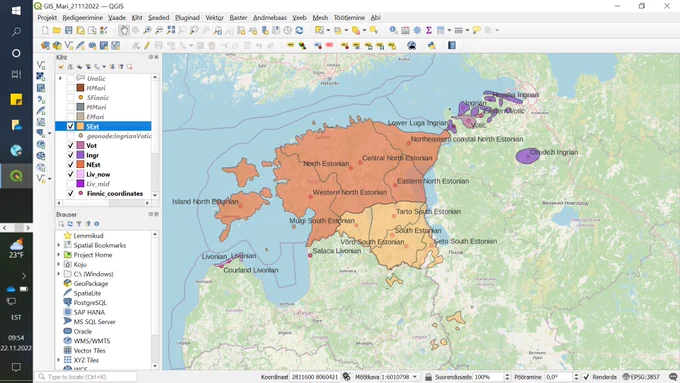Expand the Koju node in Brauser

[59, 265]
